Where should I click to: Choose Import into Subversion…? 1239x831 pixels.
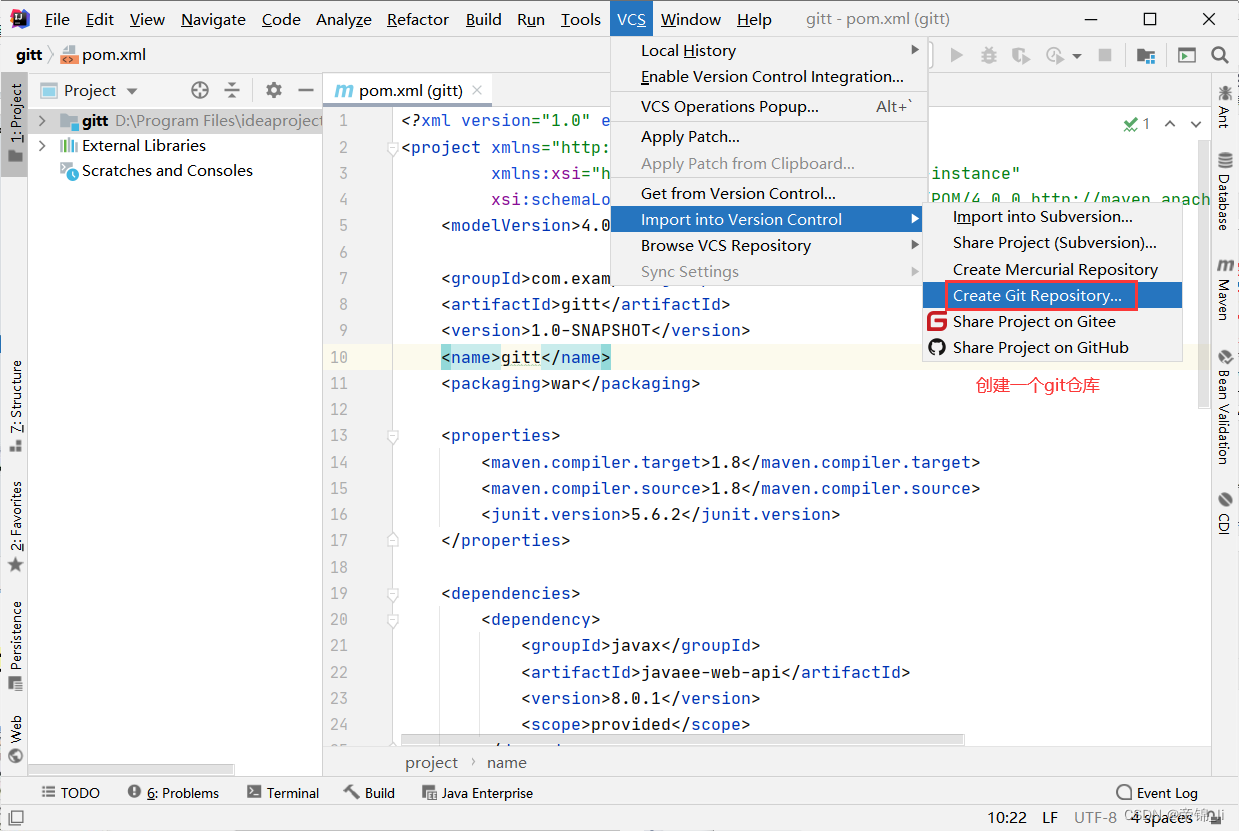[1052, 217]
